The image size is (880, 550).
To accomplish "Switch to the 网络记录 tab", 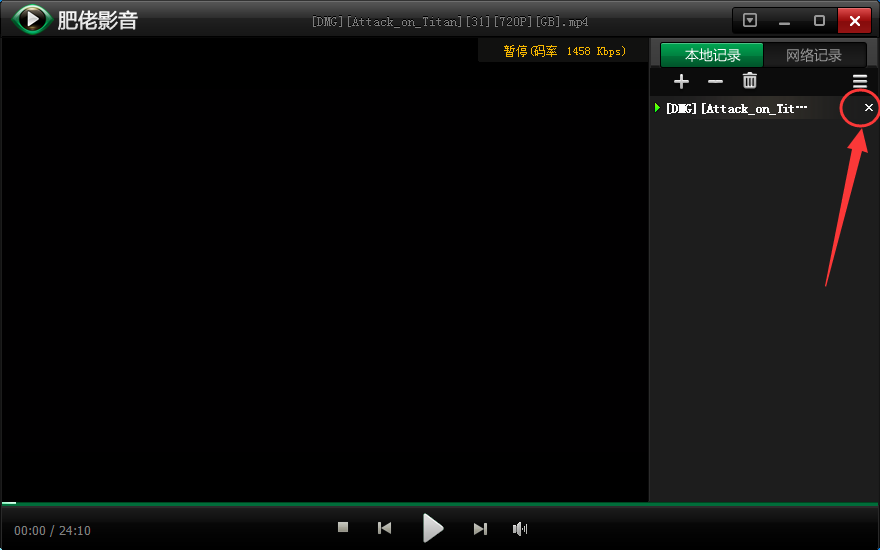I will point(814,55).
